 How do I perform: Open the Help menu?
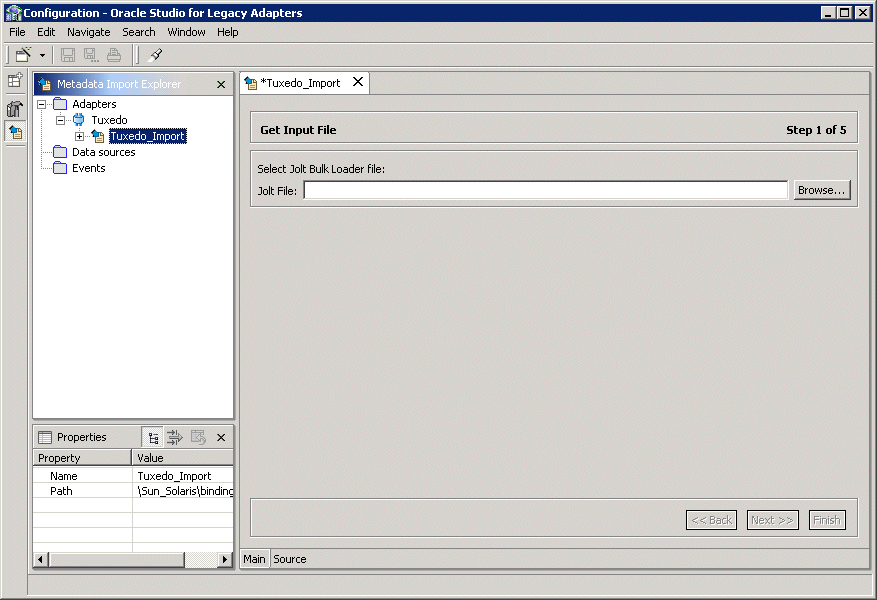pos(228,32)
